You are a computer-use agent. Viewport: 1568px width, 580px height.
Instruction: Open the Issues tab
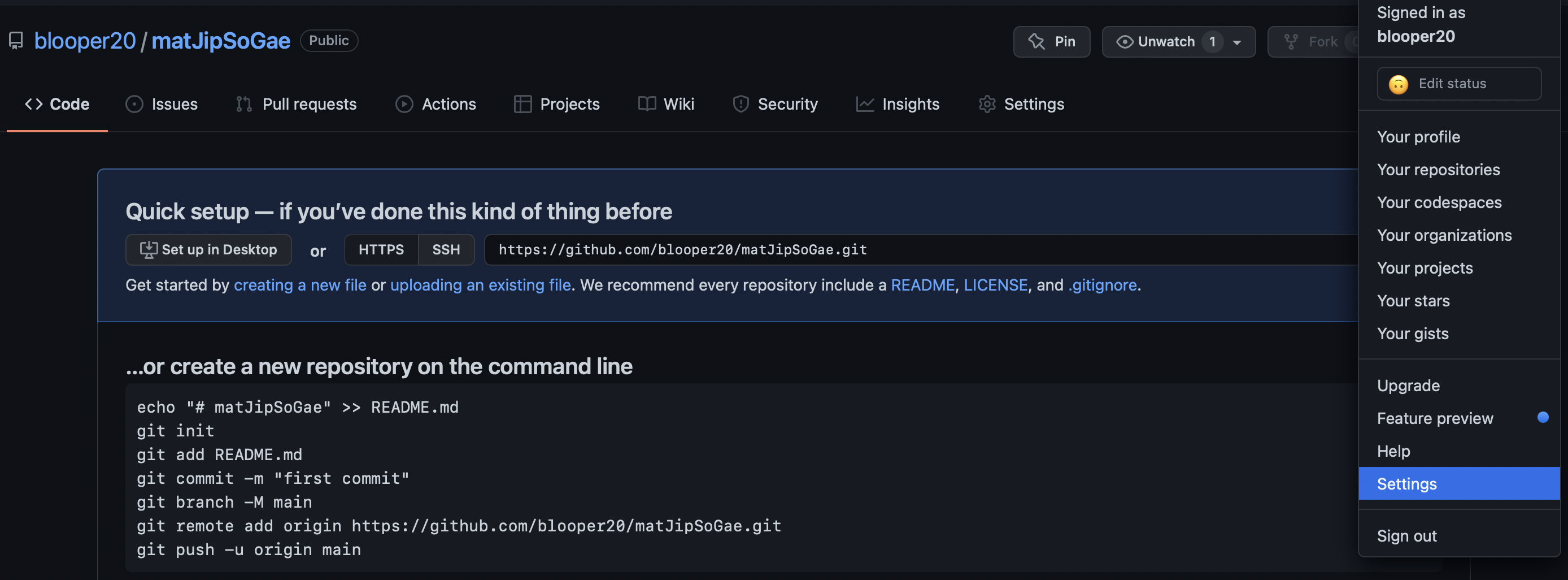tap(162, 104)
